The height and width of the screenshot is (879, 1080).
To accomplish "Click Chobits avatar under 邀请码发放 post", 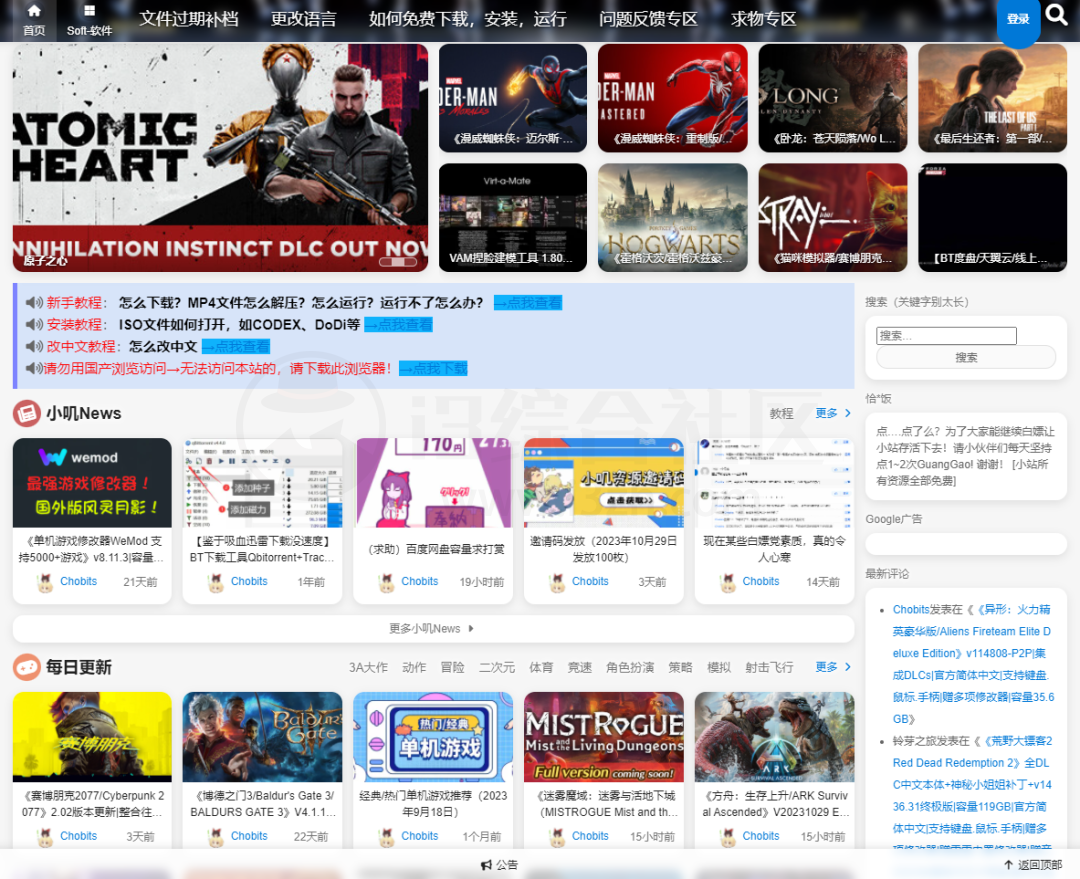I will (x=557, y=582).
